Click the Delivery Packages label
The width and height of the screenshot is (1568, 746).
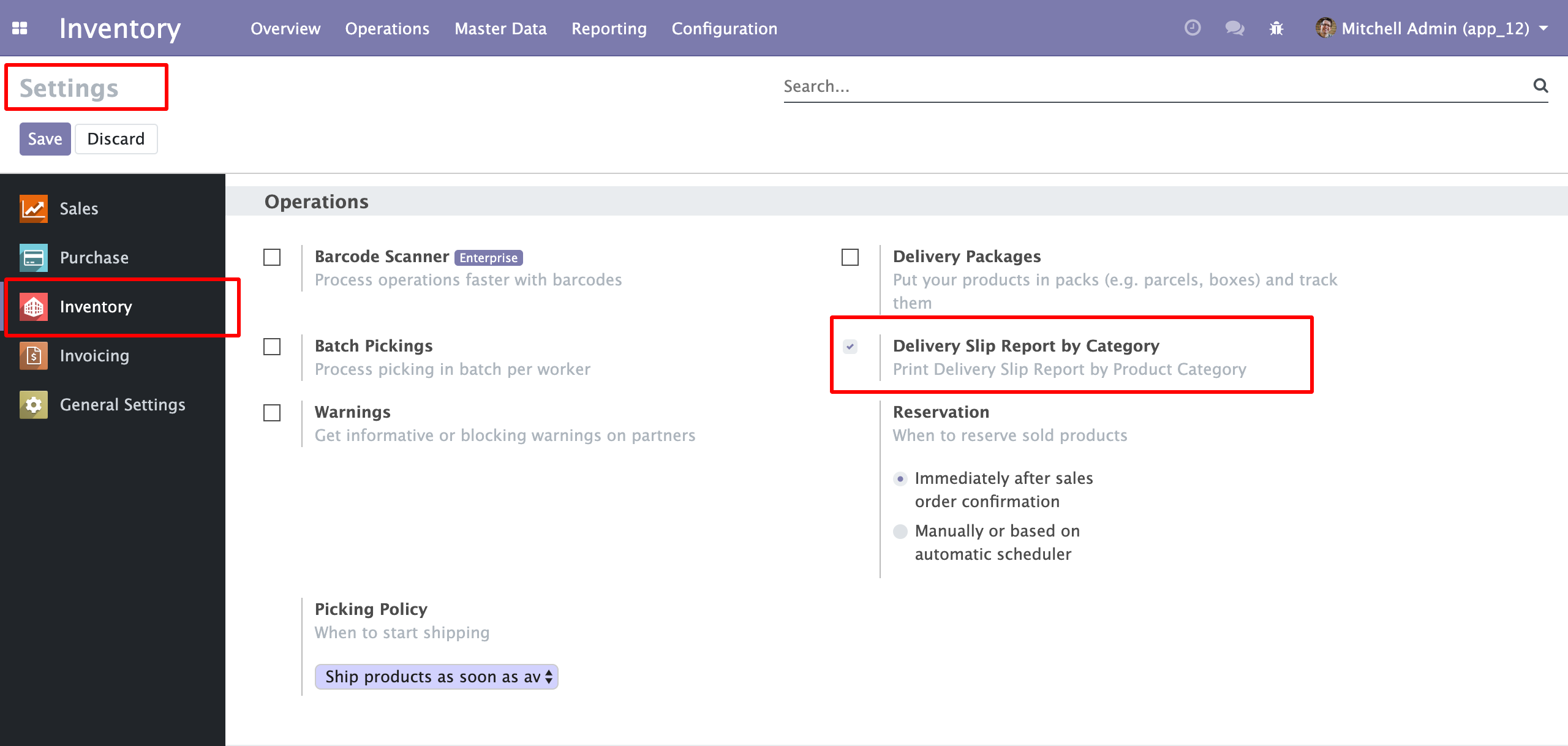pos(967,257)
